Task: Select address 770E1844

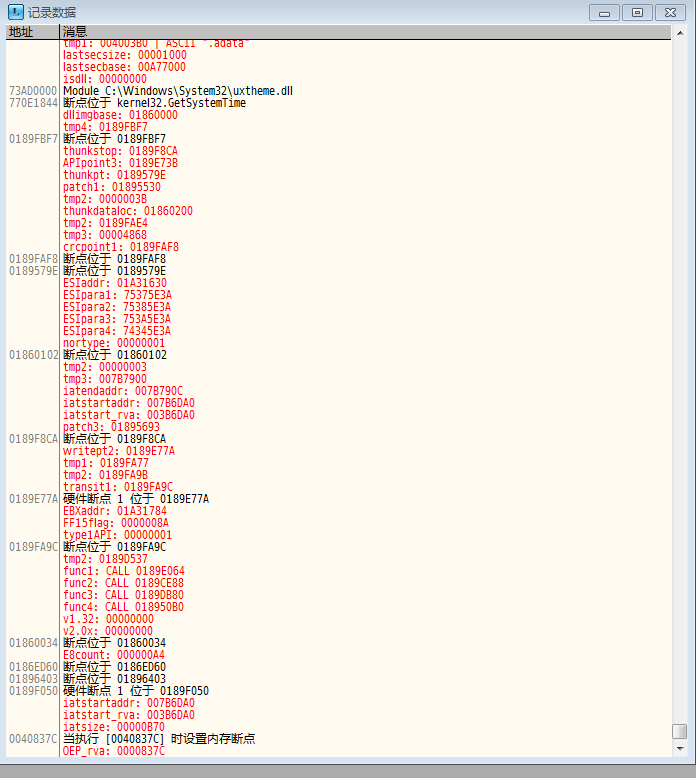Action: coord(33,103)
